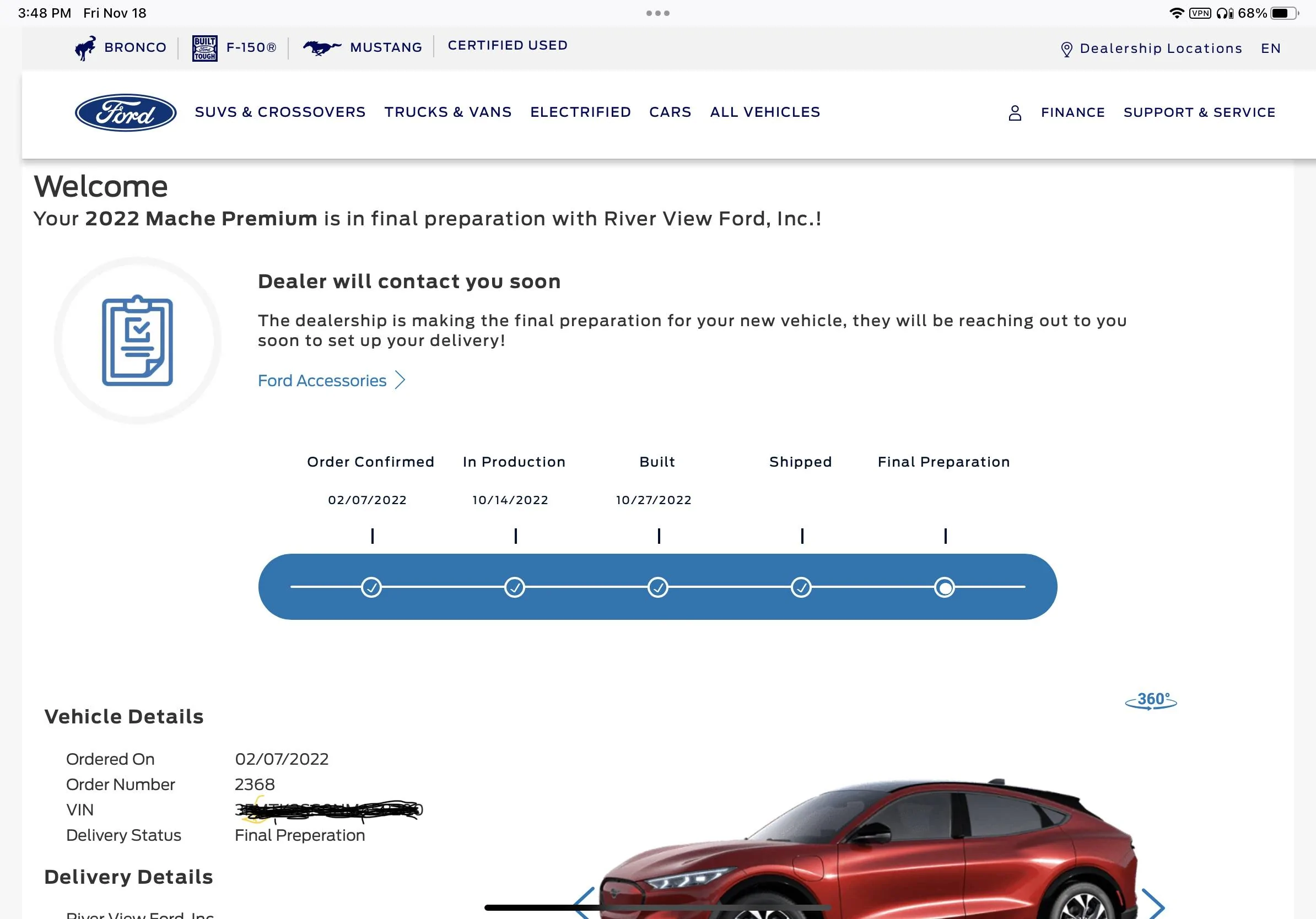Follow the Ford Accessories link
This screenshot has height=919, width=1316.
(x=322, y=381)
